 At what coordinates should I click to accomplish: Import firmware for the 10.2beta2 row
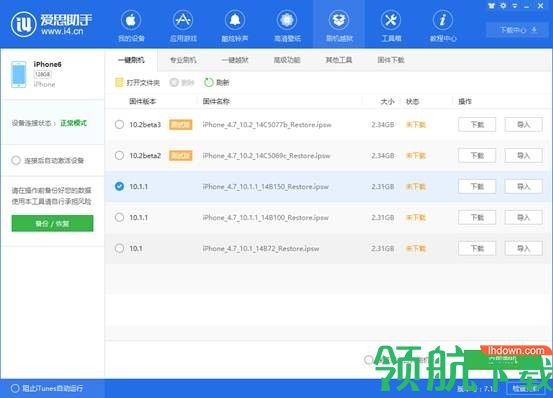[x=523, y=155]
